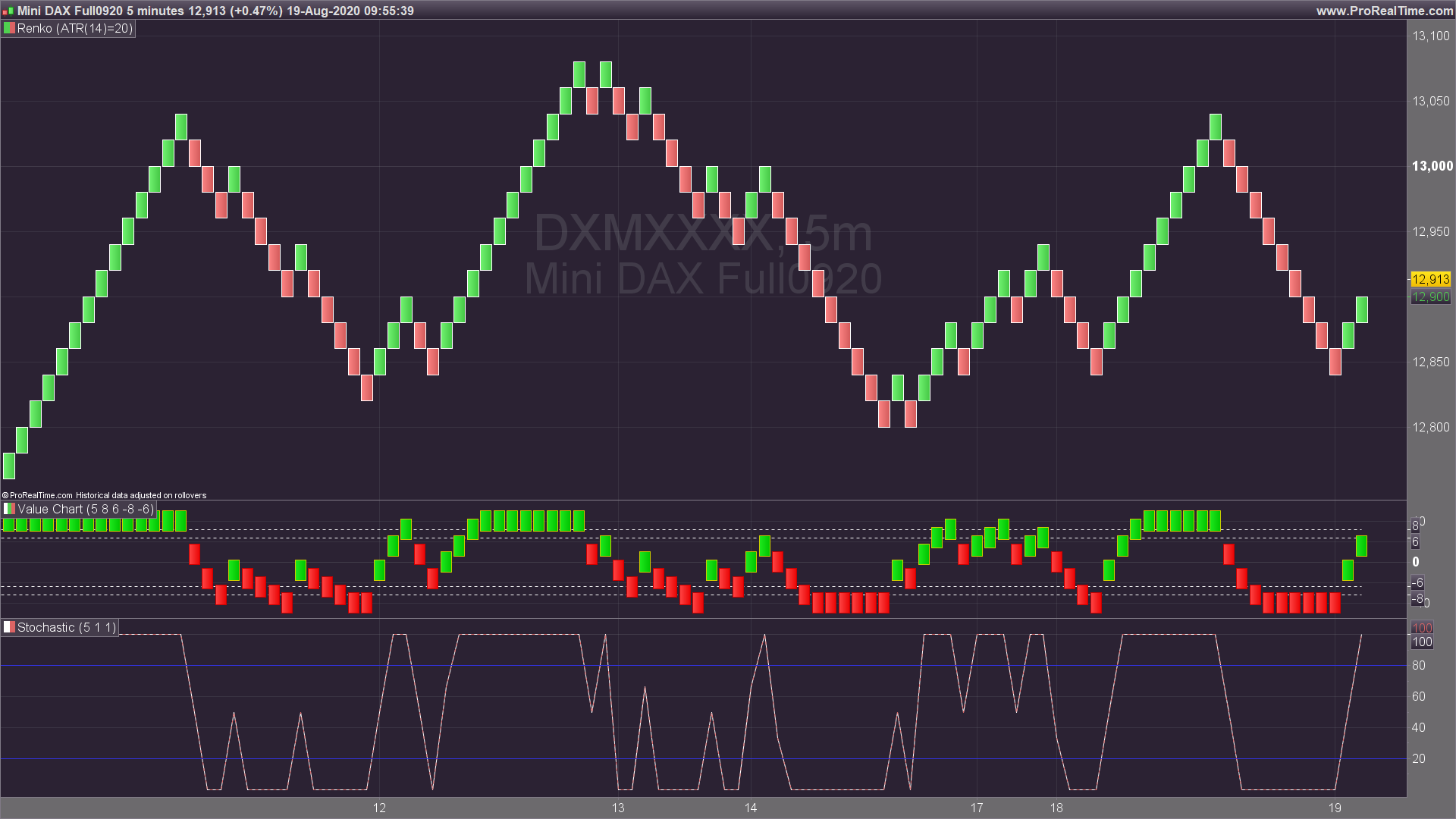Click the green 12,900 price tag
The height and width of the screenshot is (819, 1456).
1430,297
